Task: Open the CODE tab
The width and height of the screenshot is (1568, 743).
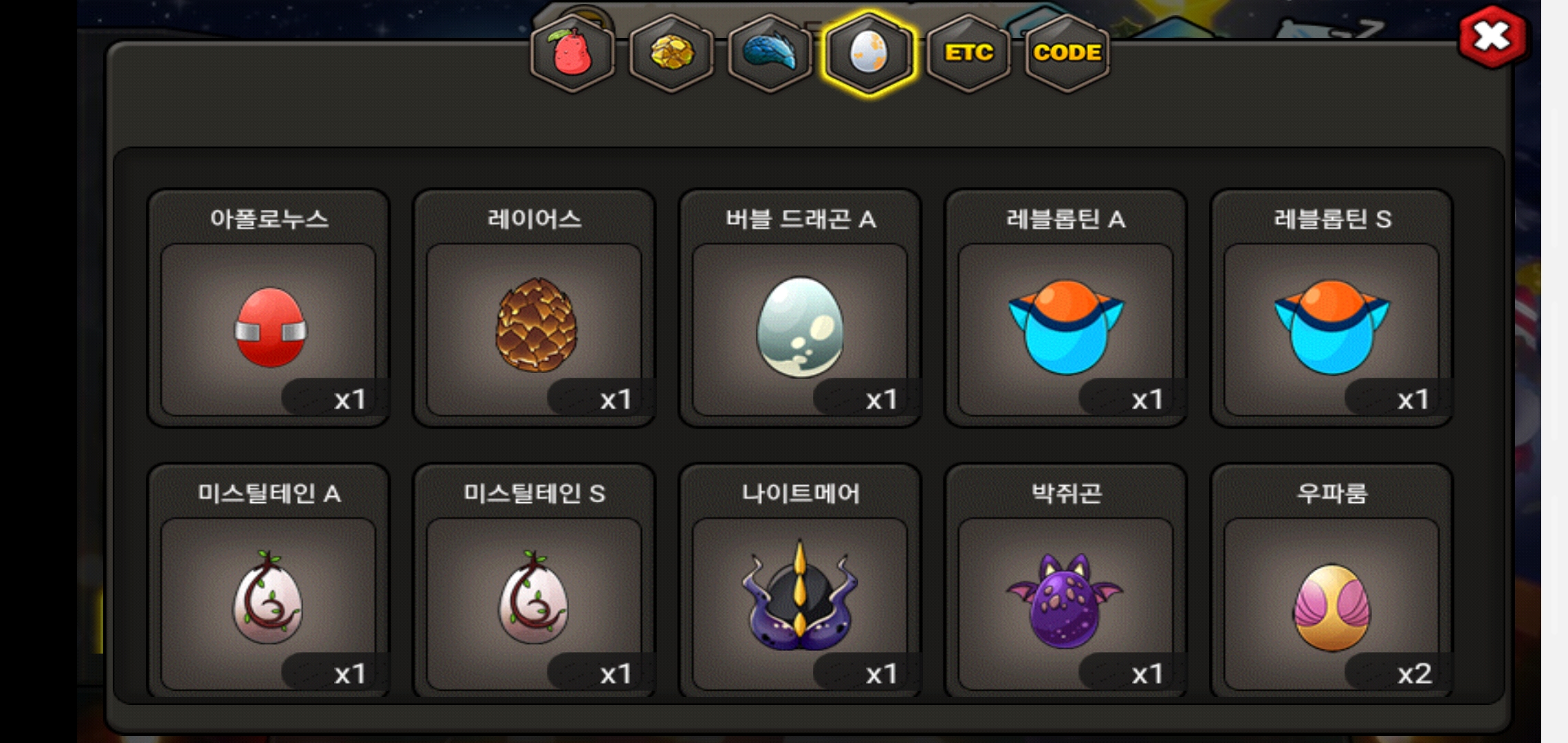Action: pos(1067,53)
